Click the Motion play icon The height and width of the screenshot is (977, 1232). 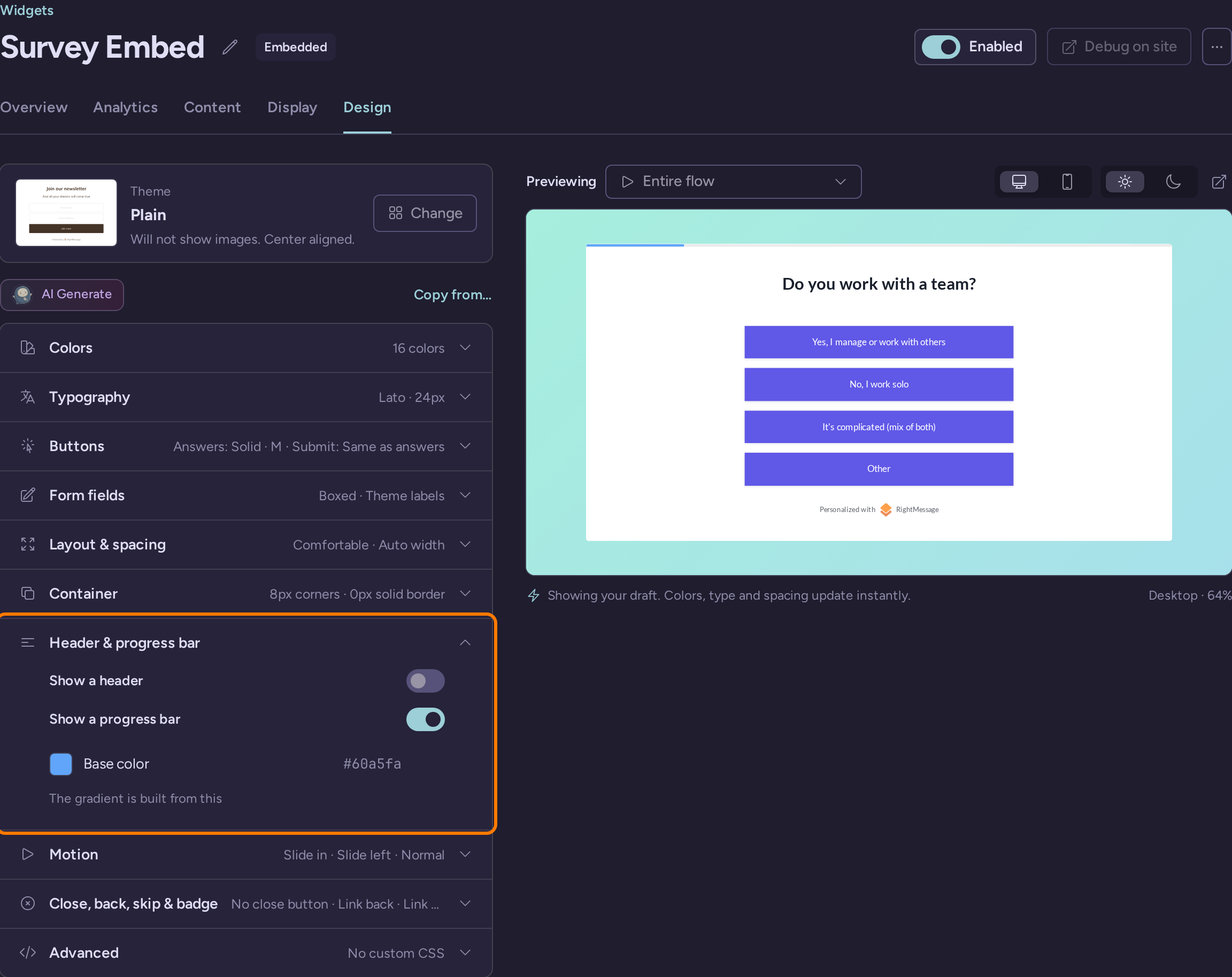[x=27, y=854]
